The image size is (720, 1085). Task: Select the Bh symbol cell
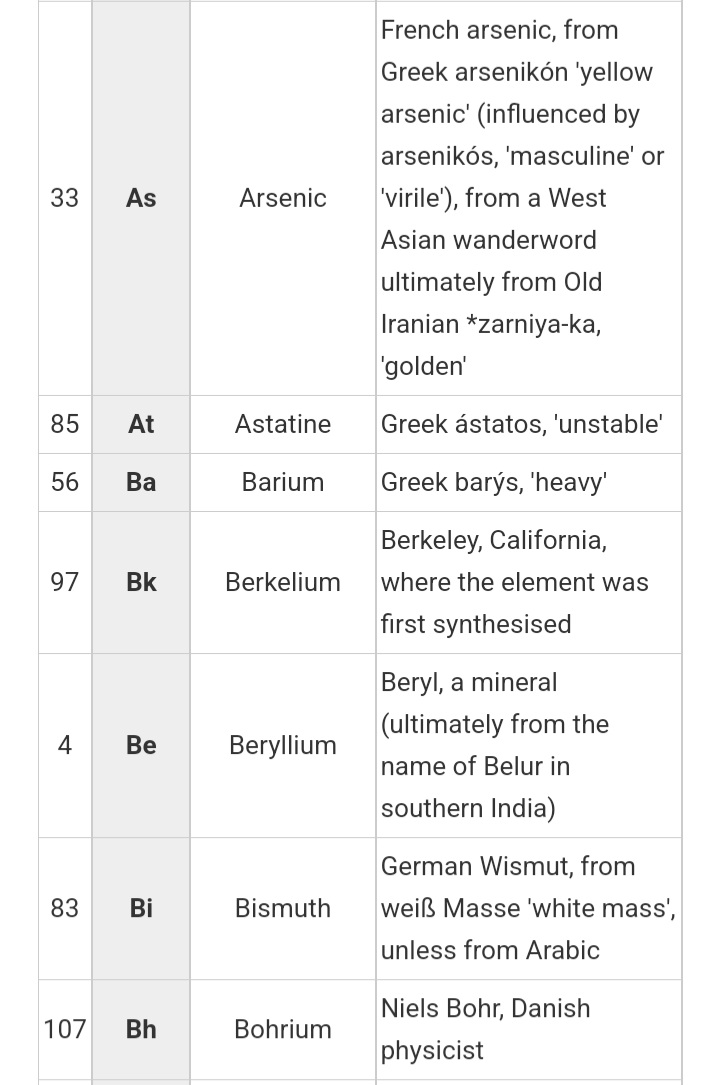pos(141,1030)
